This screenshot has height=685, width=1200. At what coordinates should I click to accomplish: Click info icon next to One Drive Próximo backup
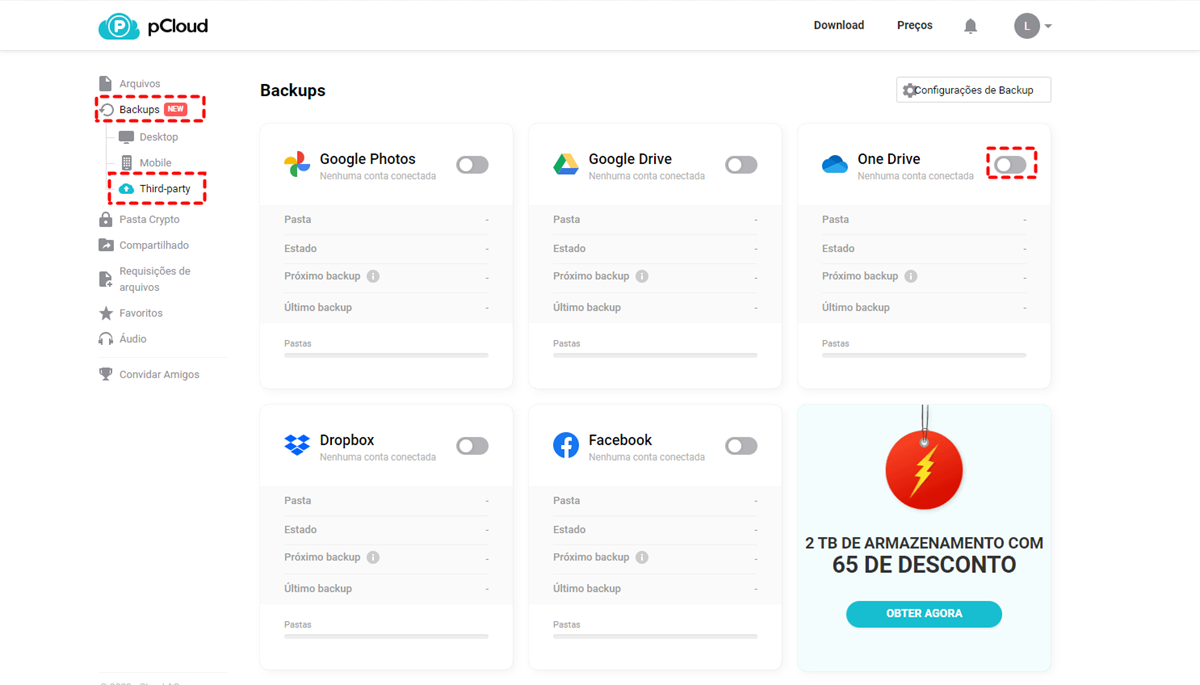(x=911, y=276)
